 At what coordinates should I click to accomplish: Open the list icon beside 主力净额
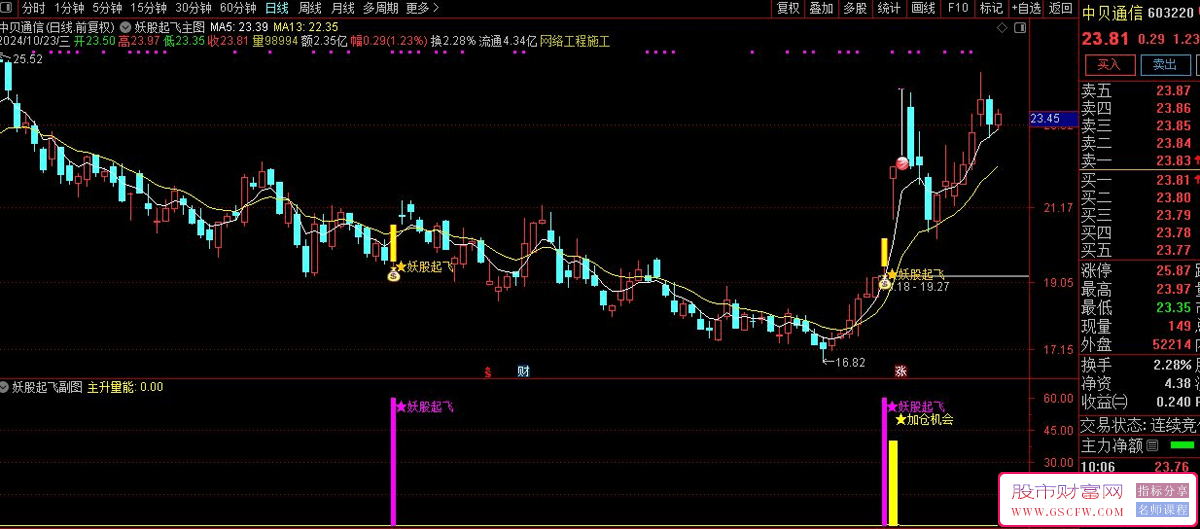(1152, 445)
